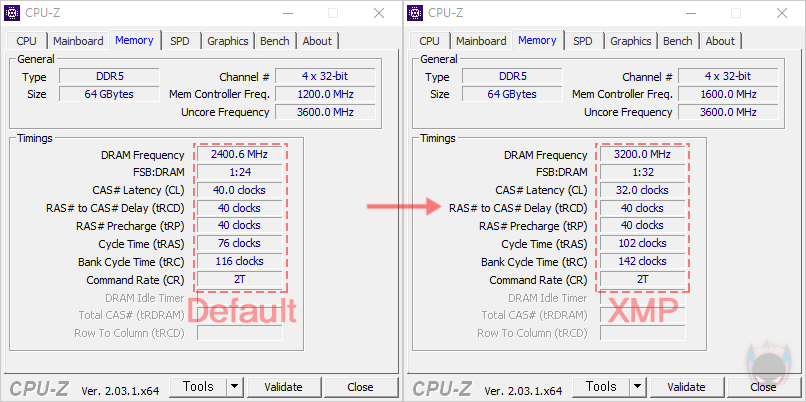Select the SPD tab in left CPU-Z window

click(x=180, y=41)
